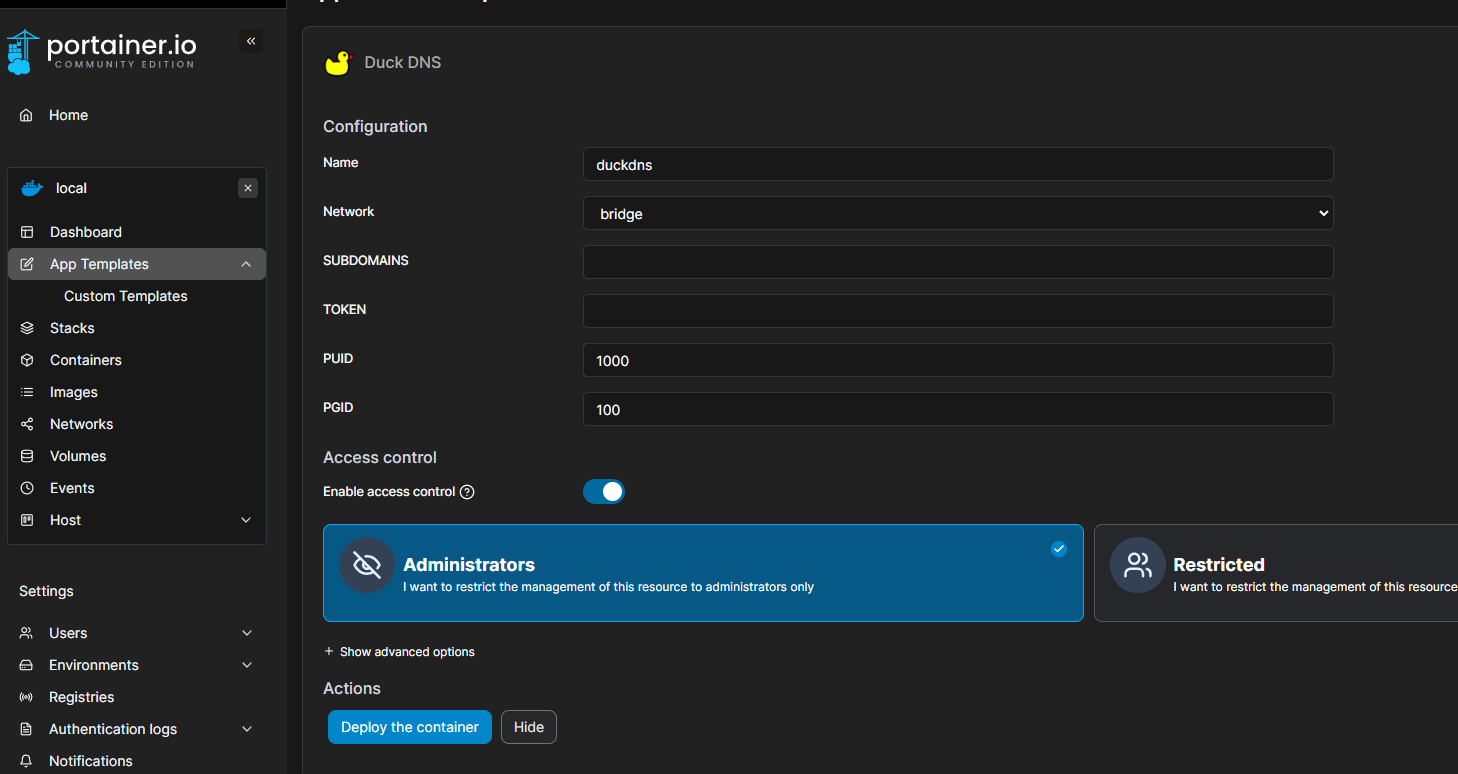Click the TOKEN input field
Screen dimensions: 1458x774
click(958, 311)
